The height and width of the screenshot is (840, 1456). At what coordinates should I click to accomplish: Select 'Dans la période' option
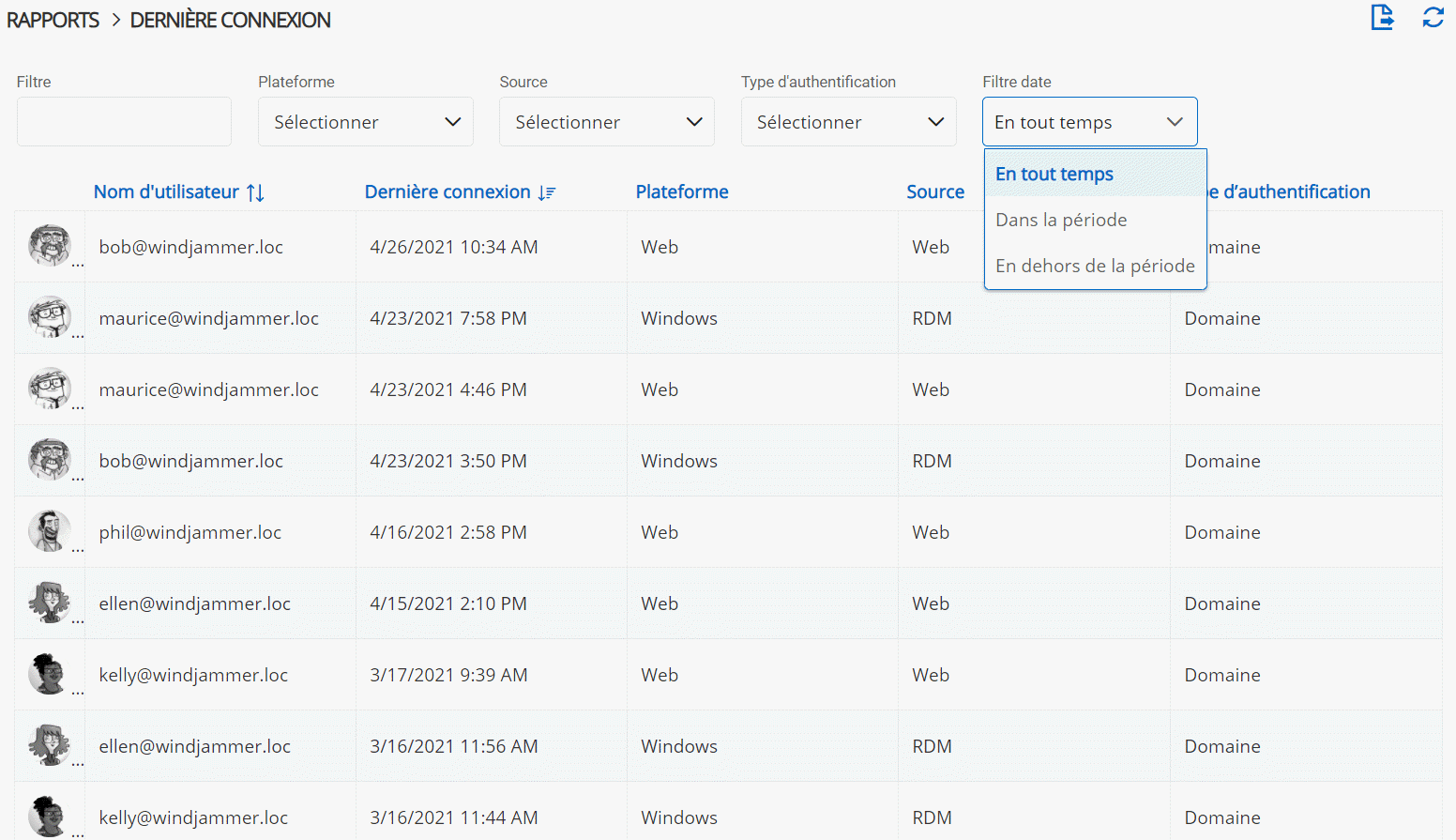1061,220
